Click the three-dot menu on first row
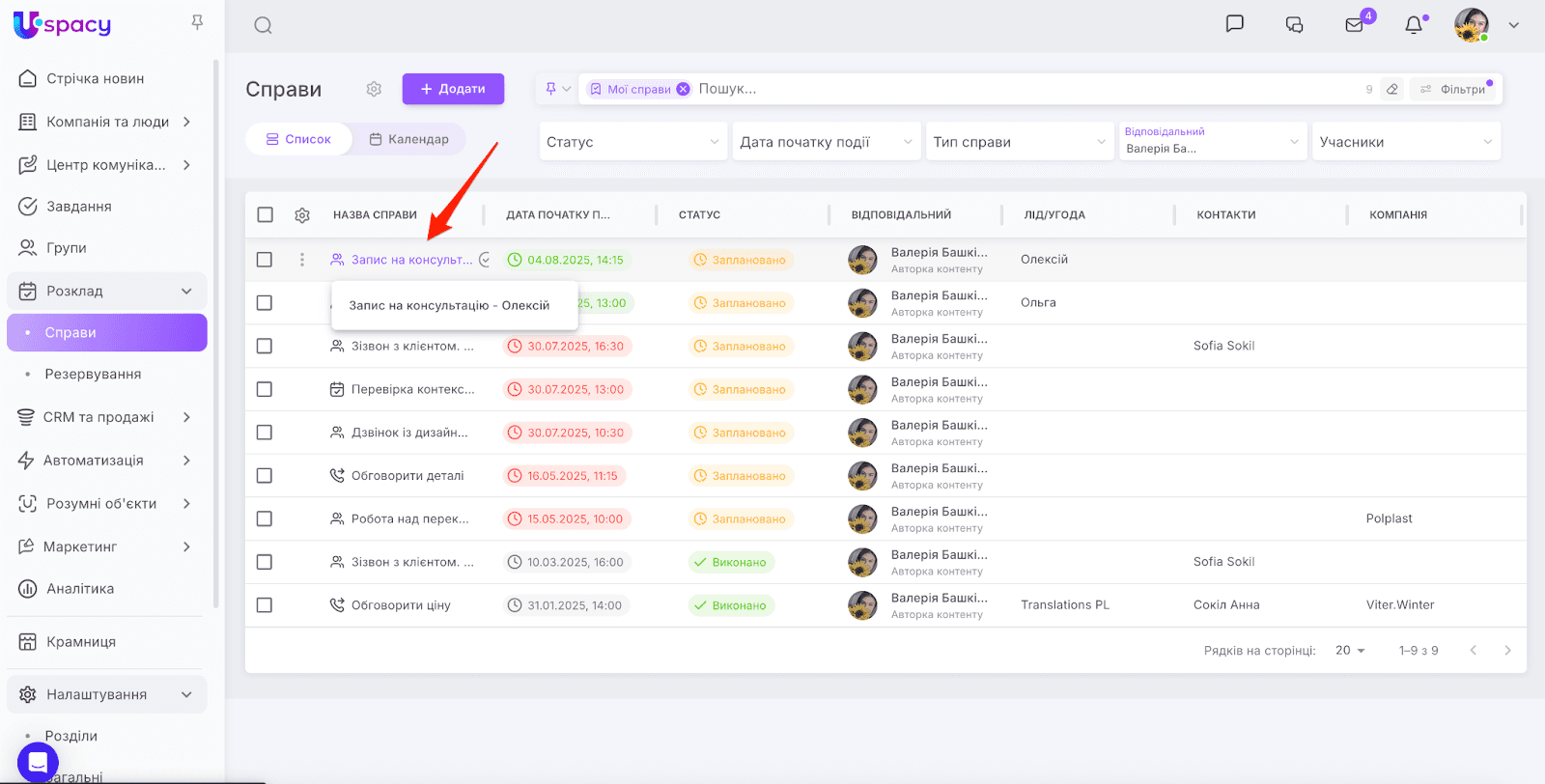The width and height of the screenshot is (1545, 784). point(302,260)
